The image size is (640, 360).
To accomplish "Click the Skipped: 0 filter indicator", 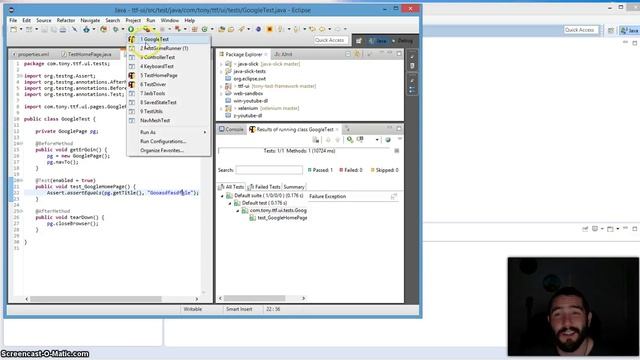I will pyautogui.click(x=384, y=170).
